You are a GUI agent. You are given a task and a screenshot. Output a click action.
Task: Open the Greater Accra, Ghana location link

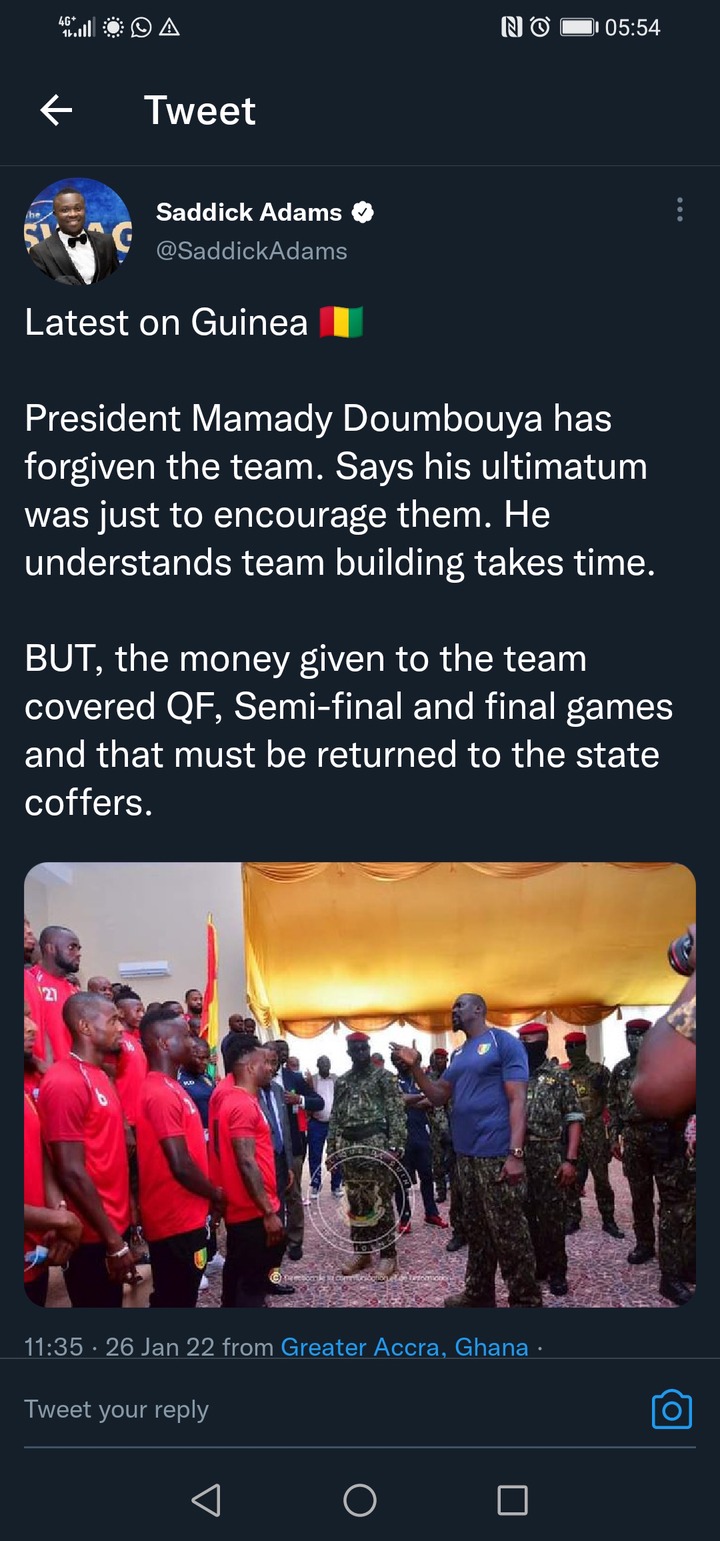coord(405,1347)
